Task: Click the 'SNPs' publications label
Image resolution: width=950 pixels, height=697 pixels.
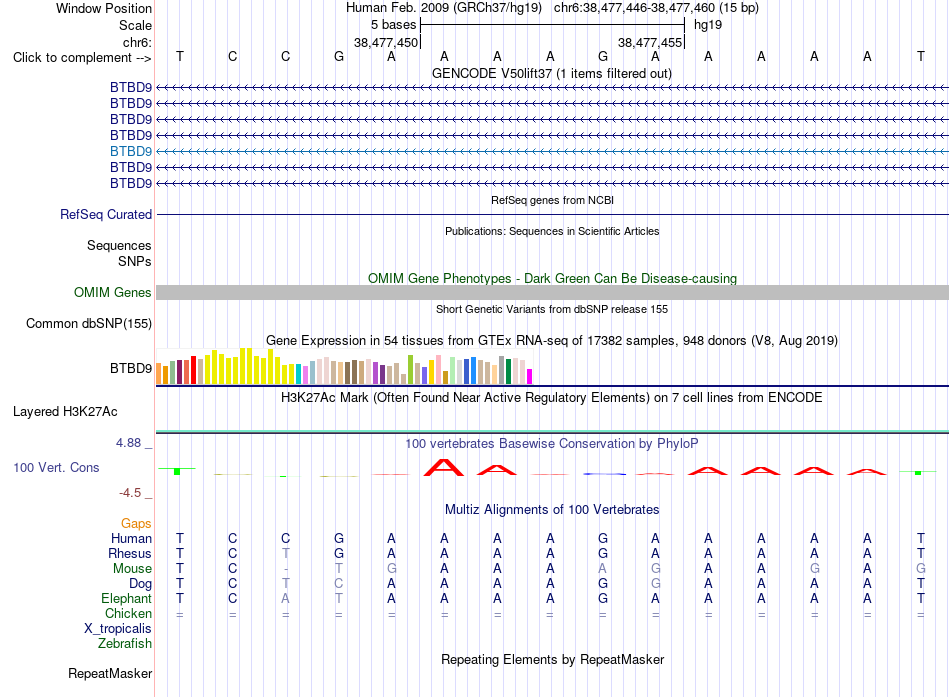Action: tap(135, 261)
